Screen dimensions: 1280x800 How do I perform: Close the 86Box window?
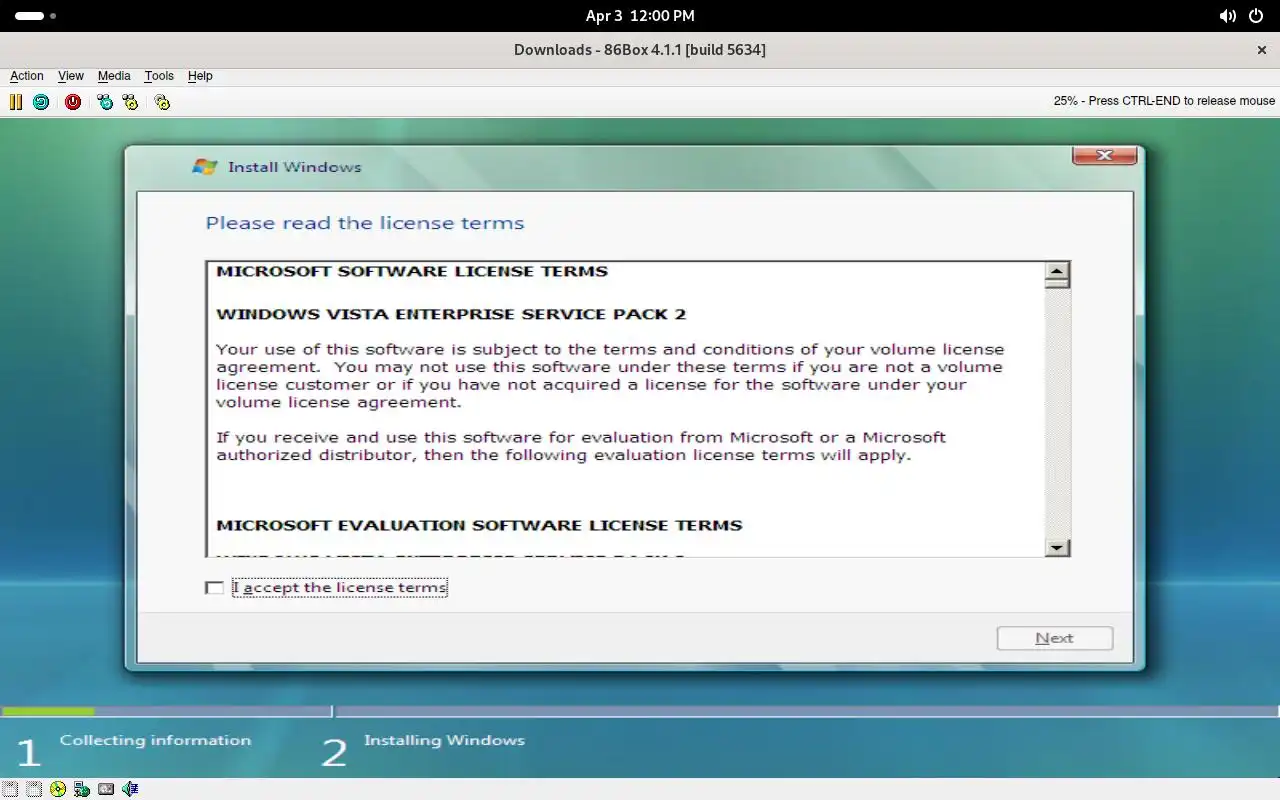1261,49
